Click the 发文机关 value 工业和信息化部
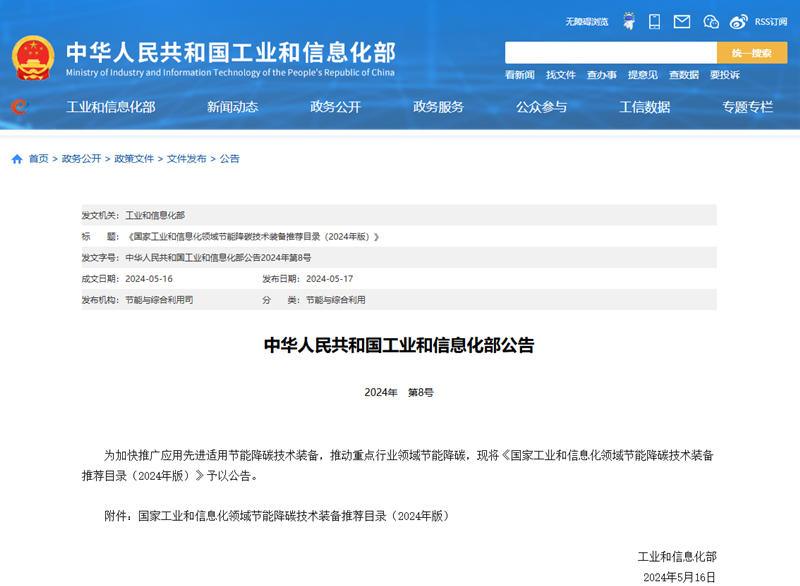800x586 pixels. 155,215
